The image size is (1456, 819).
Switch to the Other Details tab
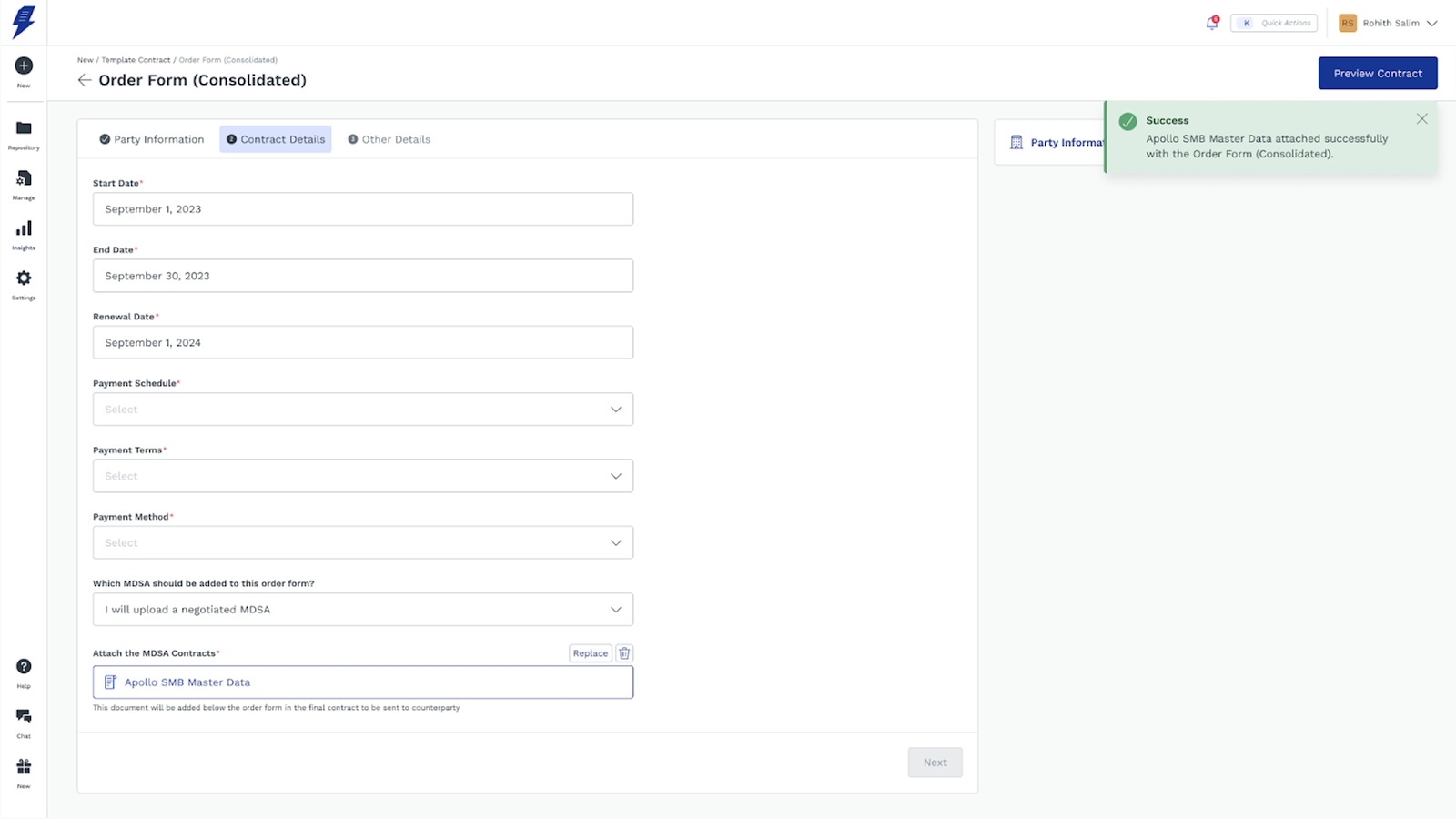point(389,139)
